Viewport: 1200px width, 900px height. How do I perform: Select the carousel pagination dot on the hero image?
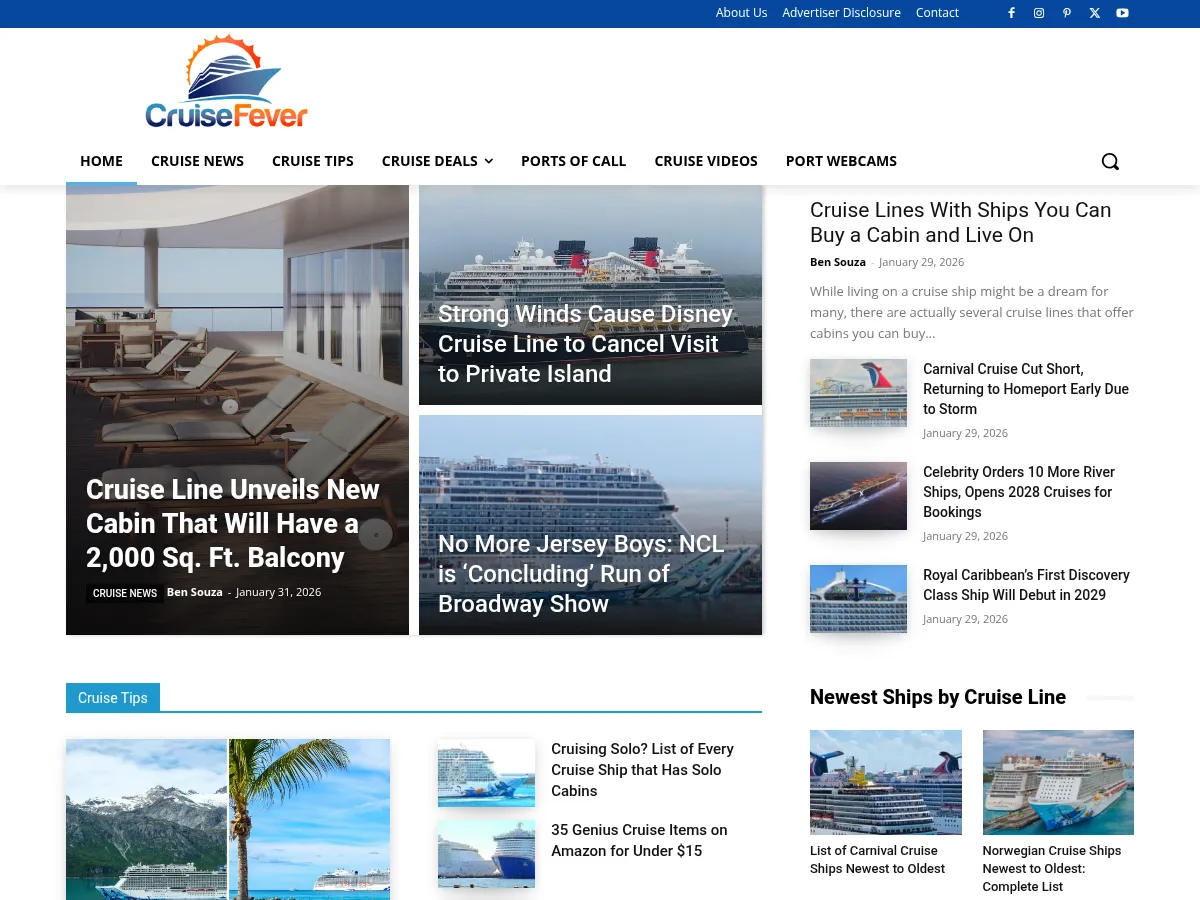click(x=375, y=535)
